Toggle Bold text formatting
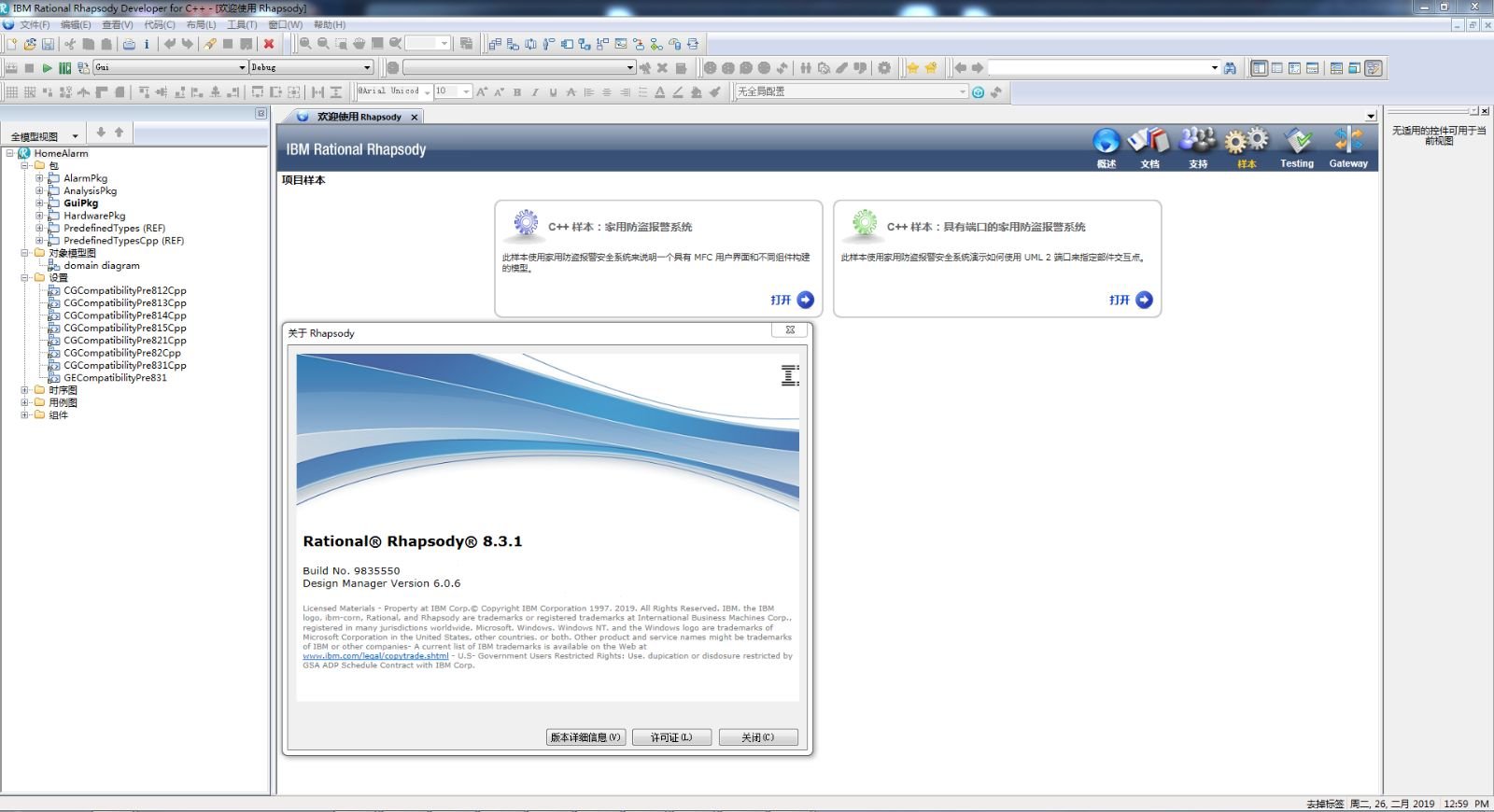Viewport: 1494px width, 812px height. pyautogui.click(x=517, y=92)
